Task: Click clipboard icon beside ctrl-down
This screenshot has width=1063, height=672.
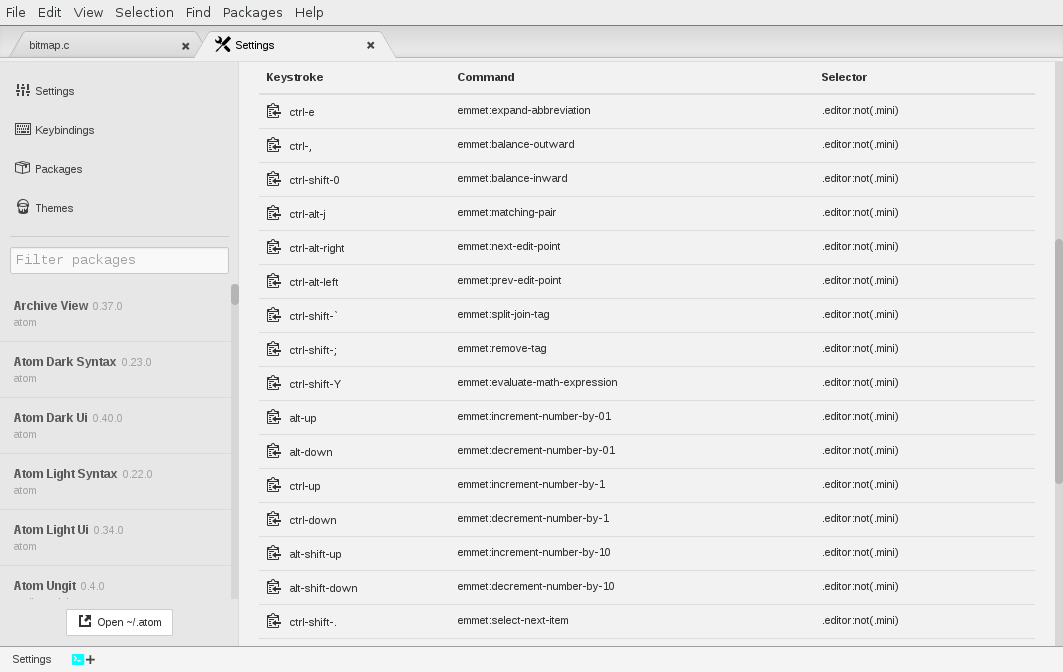Action: point(273,519)
